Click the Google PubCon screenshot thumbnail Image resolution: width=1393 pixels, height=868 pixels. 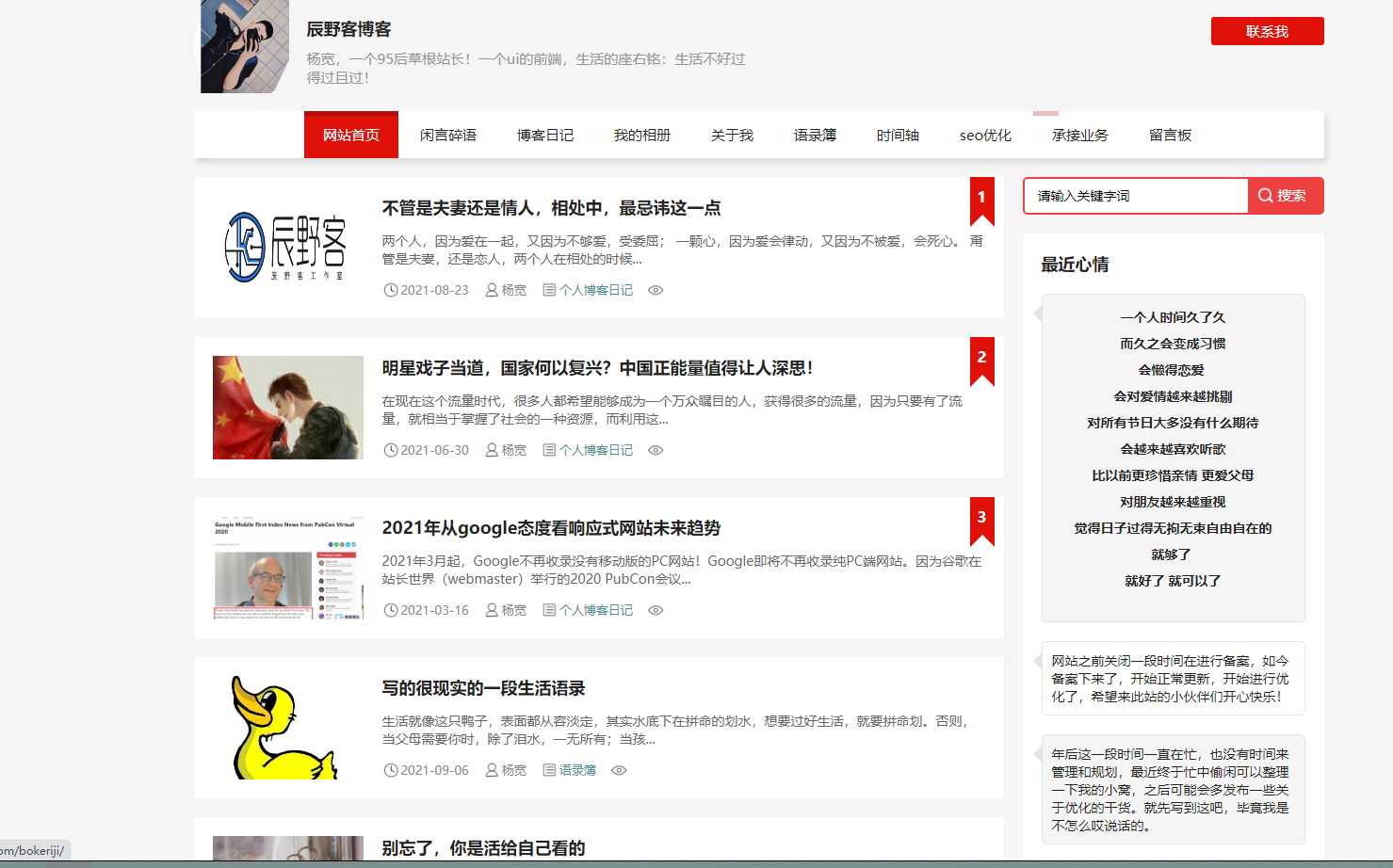point(287,568)
